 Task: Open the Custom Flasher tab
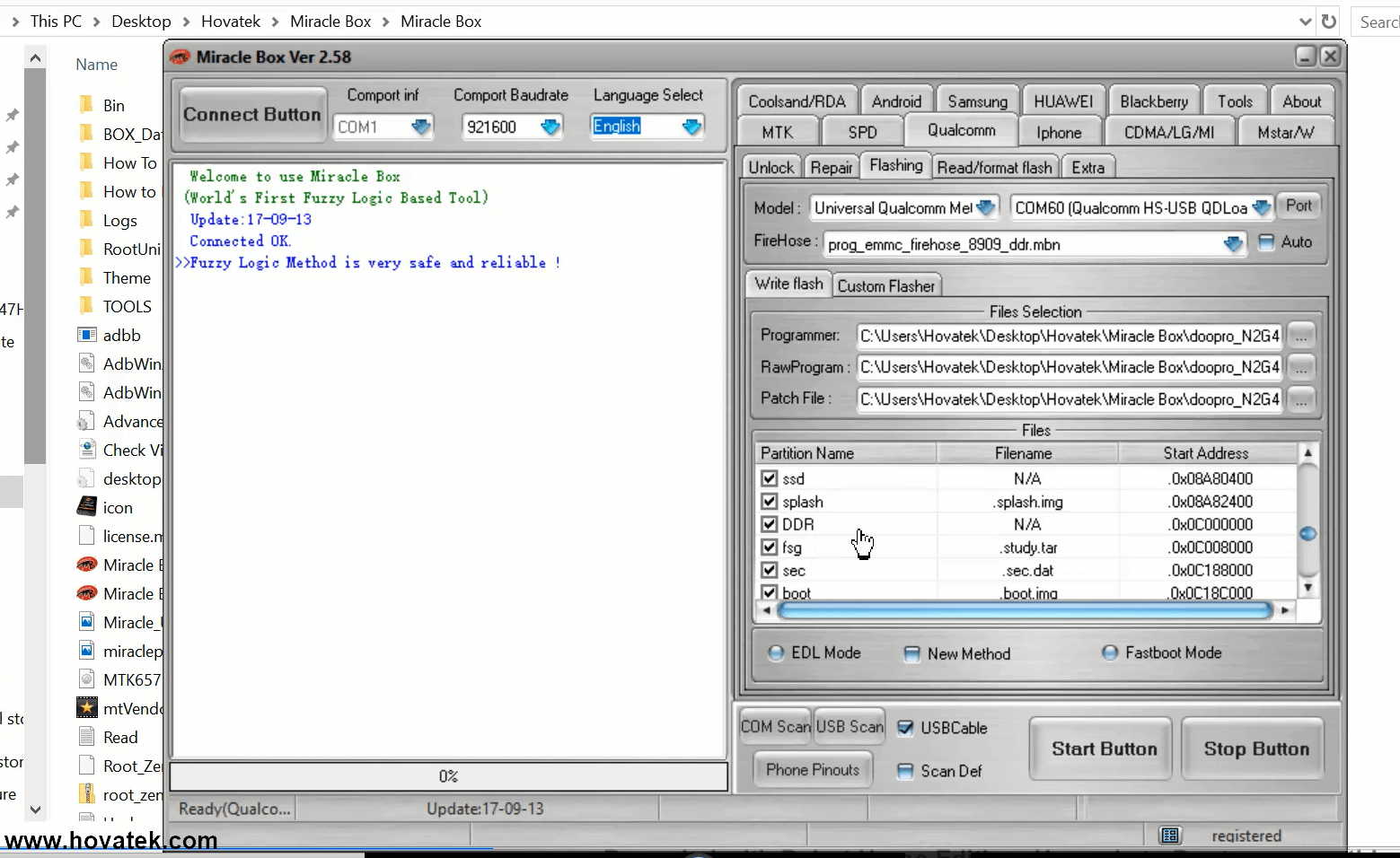click(x=885, y=286)
